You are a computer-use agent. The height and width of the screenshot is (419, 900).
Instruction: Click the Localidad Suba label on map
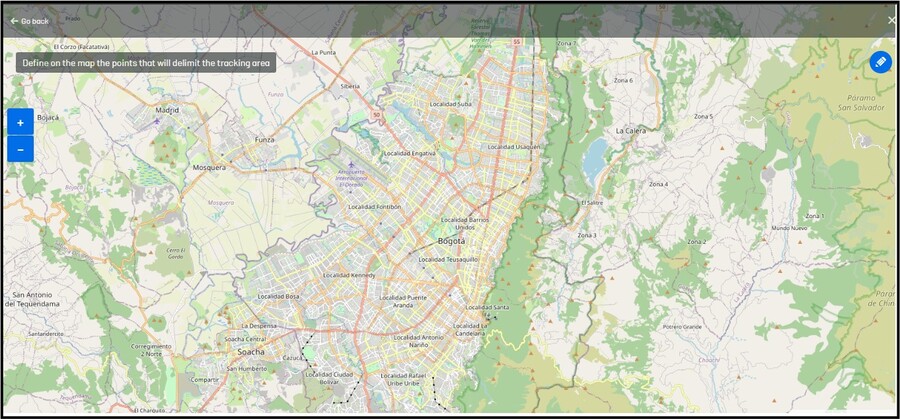tap(451, 103)
